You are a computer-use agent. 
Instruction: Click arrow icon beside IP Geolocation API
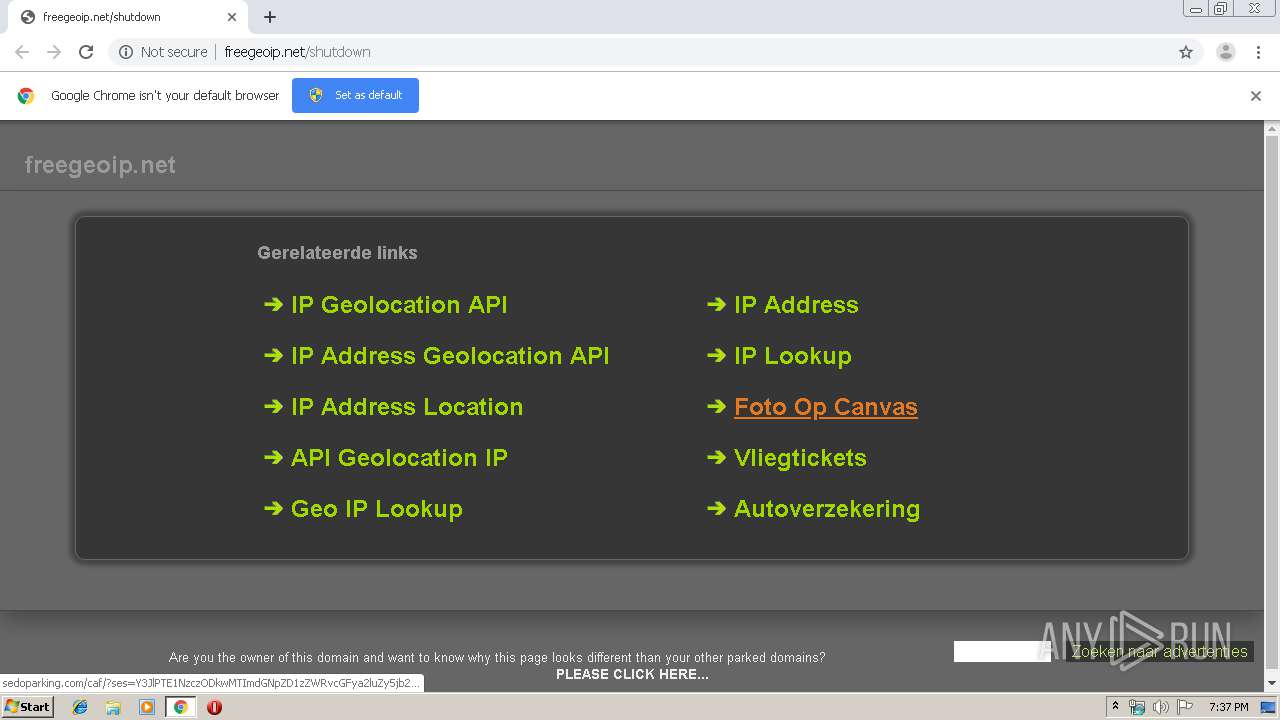coord(273,305)
